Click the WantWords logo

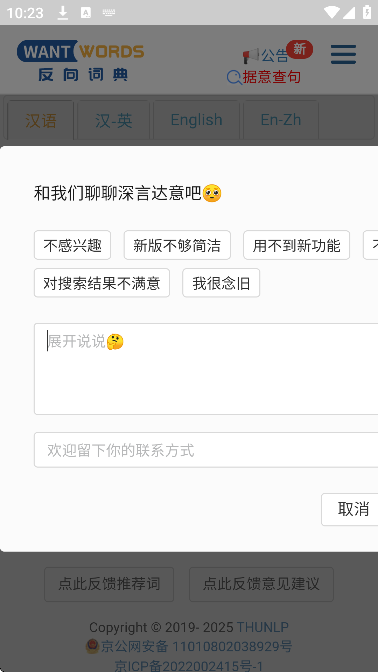click(81, 60)
